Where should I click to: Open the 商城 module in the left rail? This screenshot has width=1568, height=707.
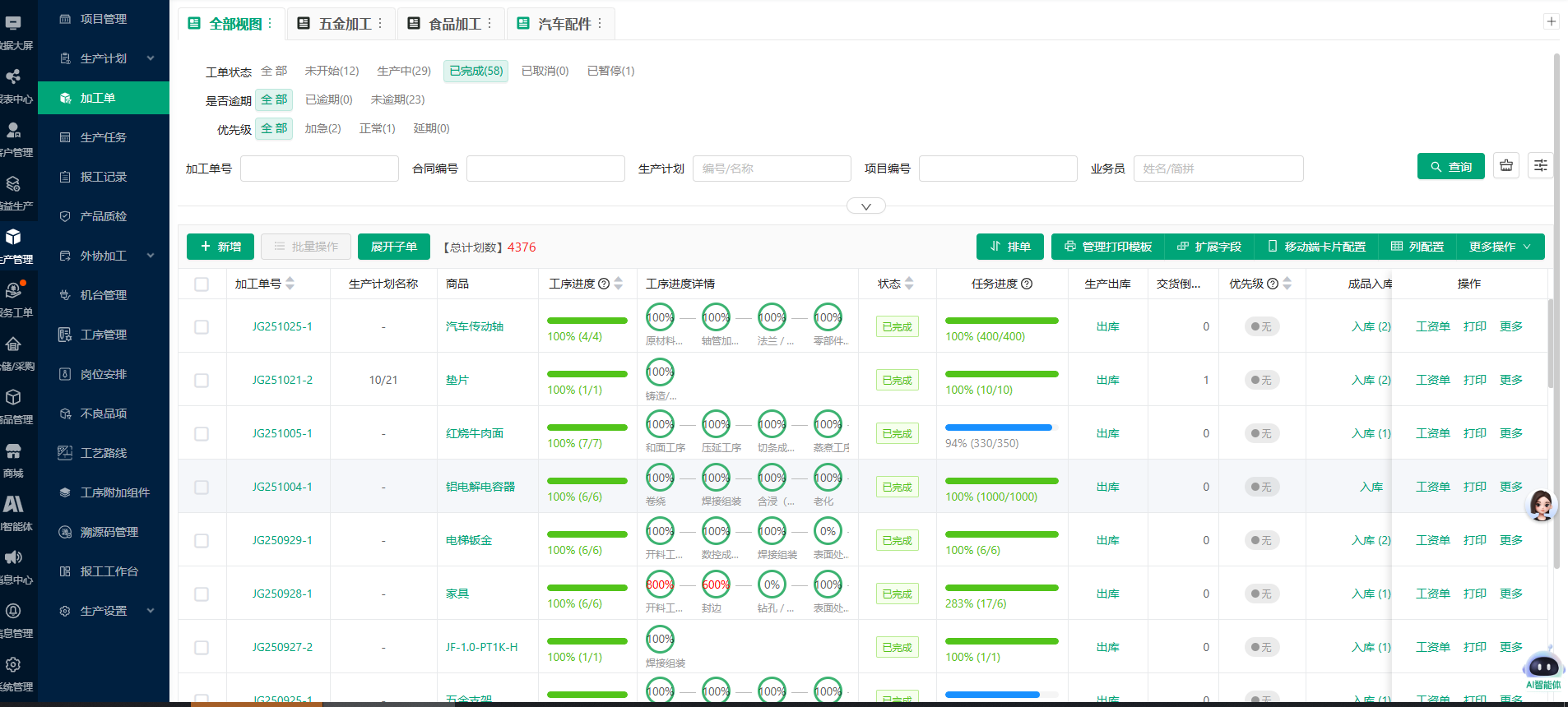pyautogui.click(x=14, y=460)
